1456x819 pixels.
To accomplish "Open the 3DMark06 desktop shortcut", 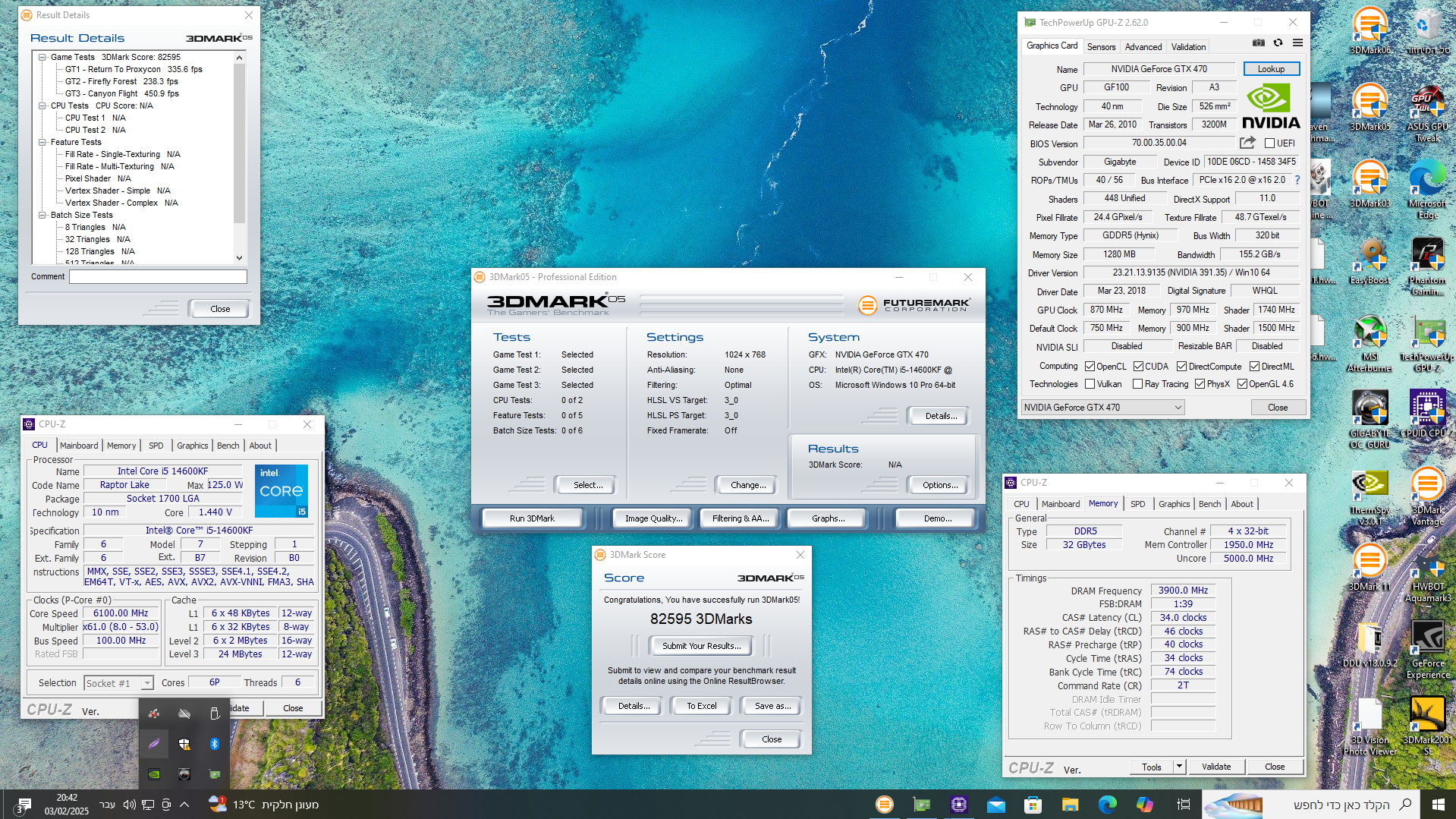I will pyautogui.click(x=1370, y=30).
